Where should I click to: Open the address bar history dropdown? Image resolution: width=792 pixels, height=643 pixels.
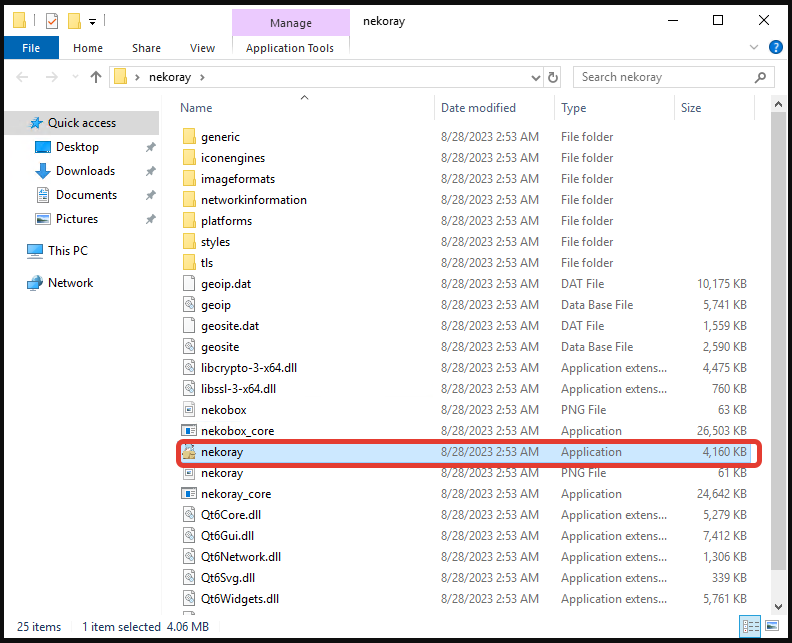pos(533,77)
